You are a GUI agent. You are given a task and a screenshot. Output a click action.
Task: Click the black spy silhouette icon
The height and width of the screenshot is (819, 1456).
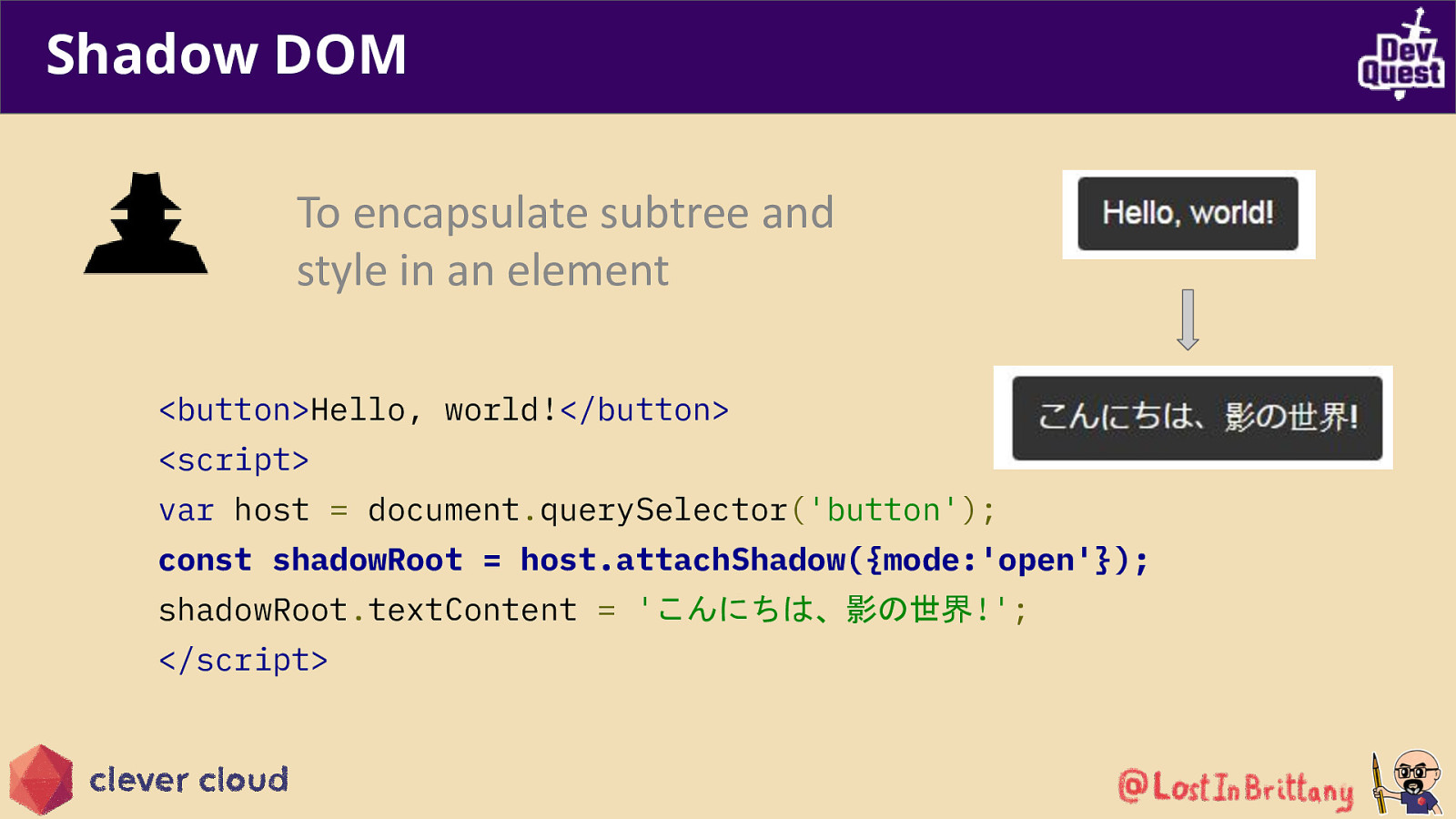[x=146, y=223]
